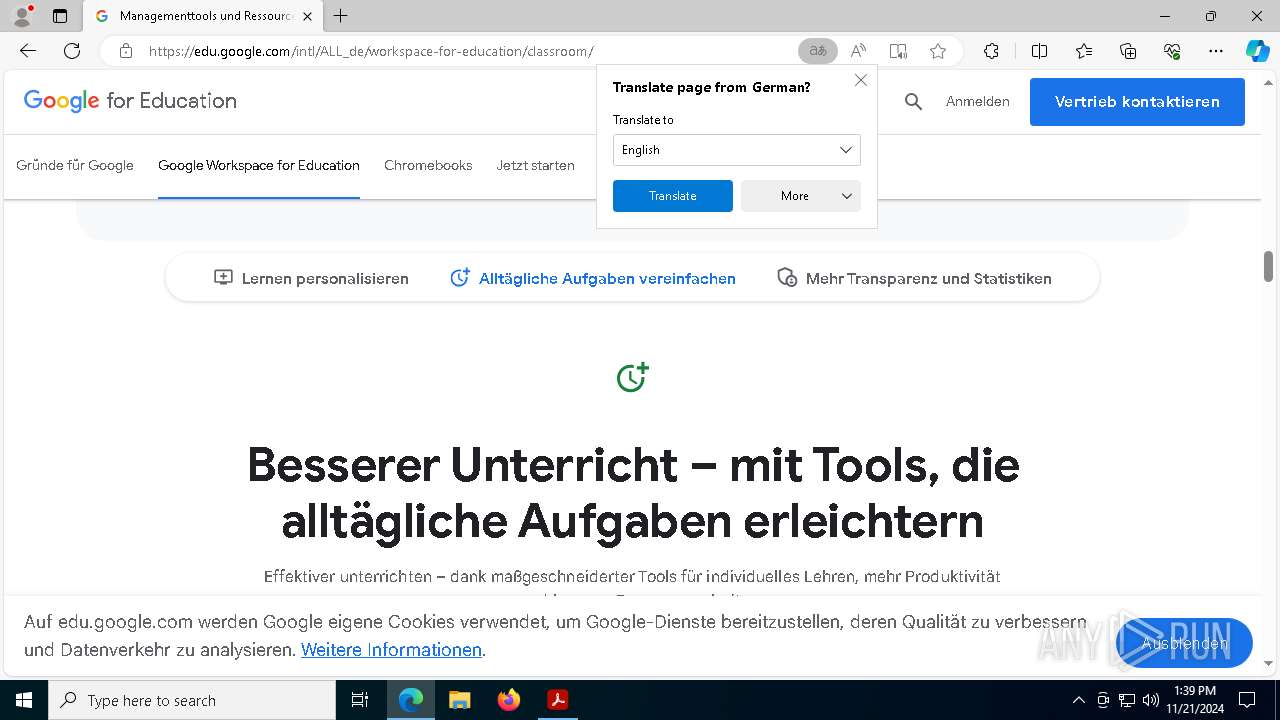Click Vertrieb kontaktieren button

click(1137, 102)
